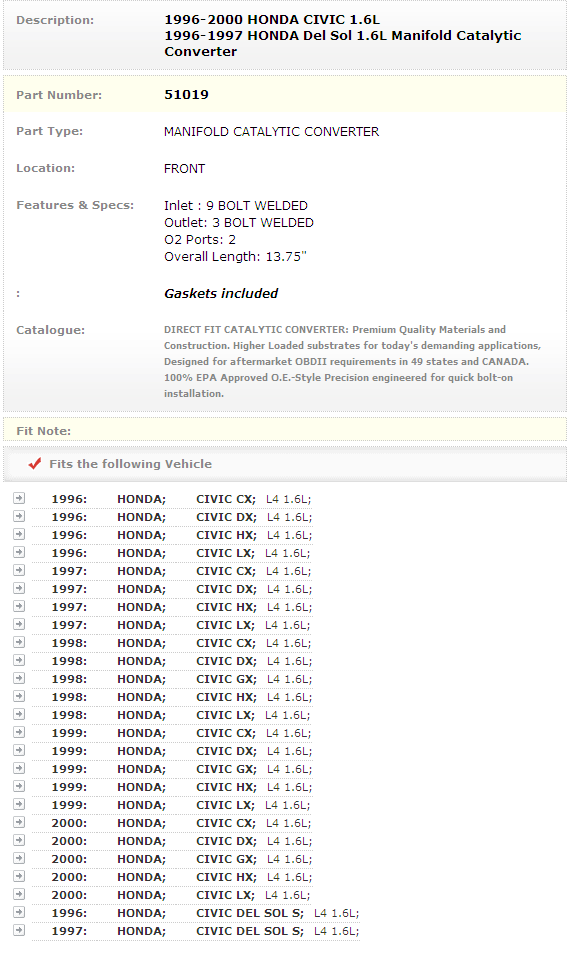Expand the 1996 CIVIC LX entry arrow

tap(19, 552)
